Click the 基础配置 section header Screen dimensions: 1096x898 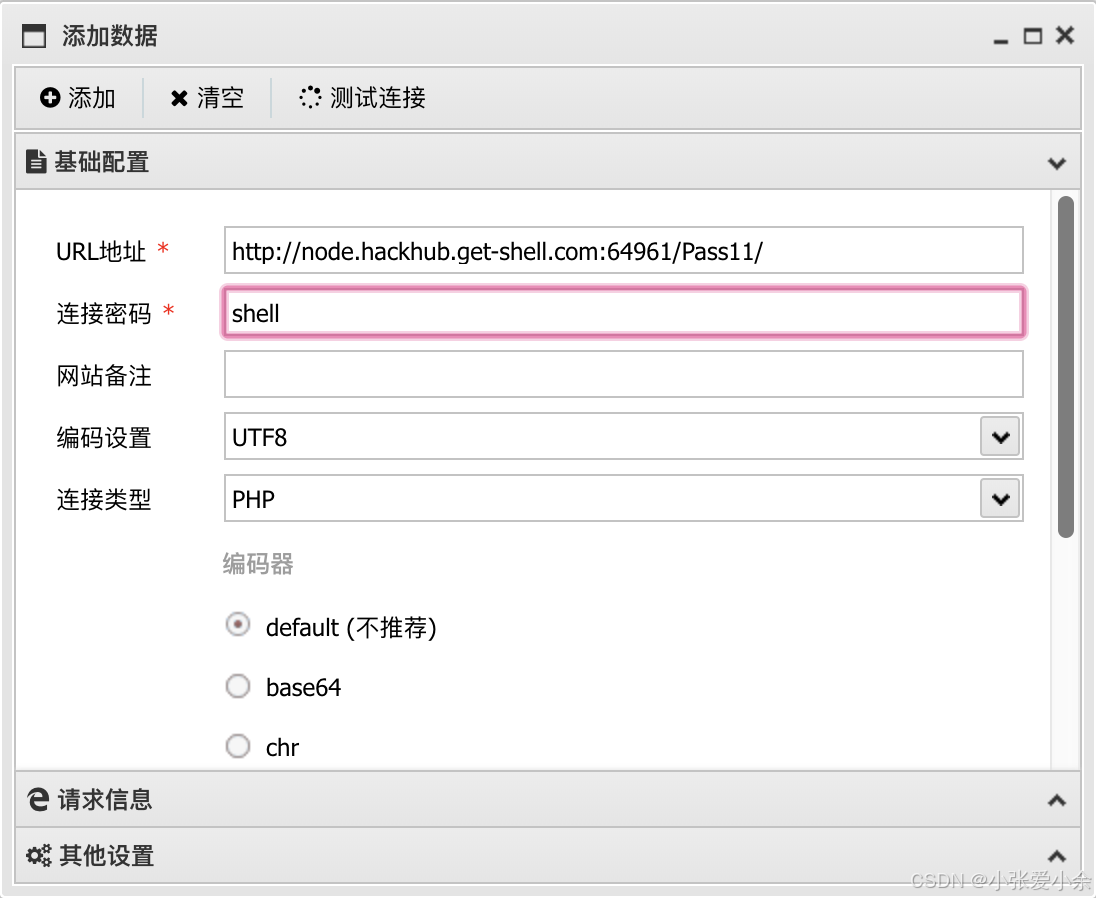pos(547,161)
